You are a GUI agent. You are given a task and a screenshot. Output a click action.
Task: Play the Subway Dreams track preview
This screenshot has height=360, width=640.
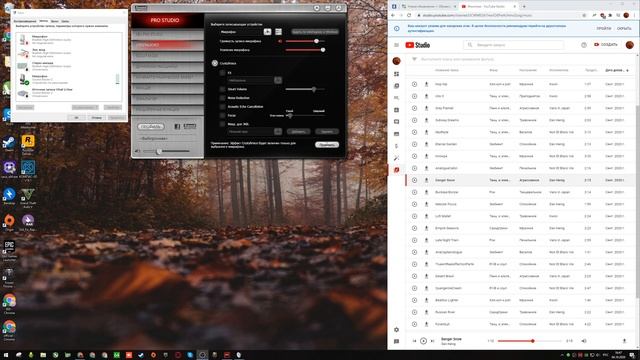point(414,120)
